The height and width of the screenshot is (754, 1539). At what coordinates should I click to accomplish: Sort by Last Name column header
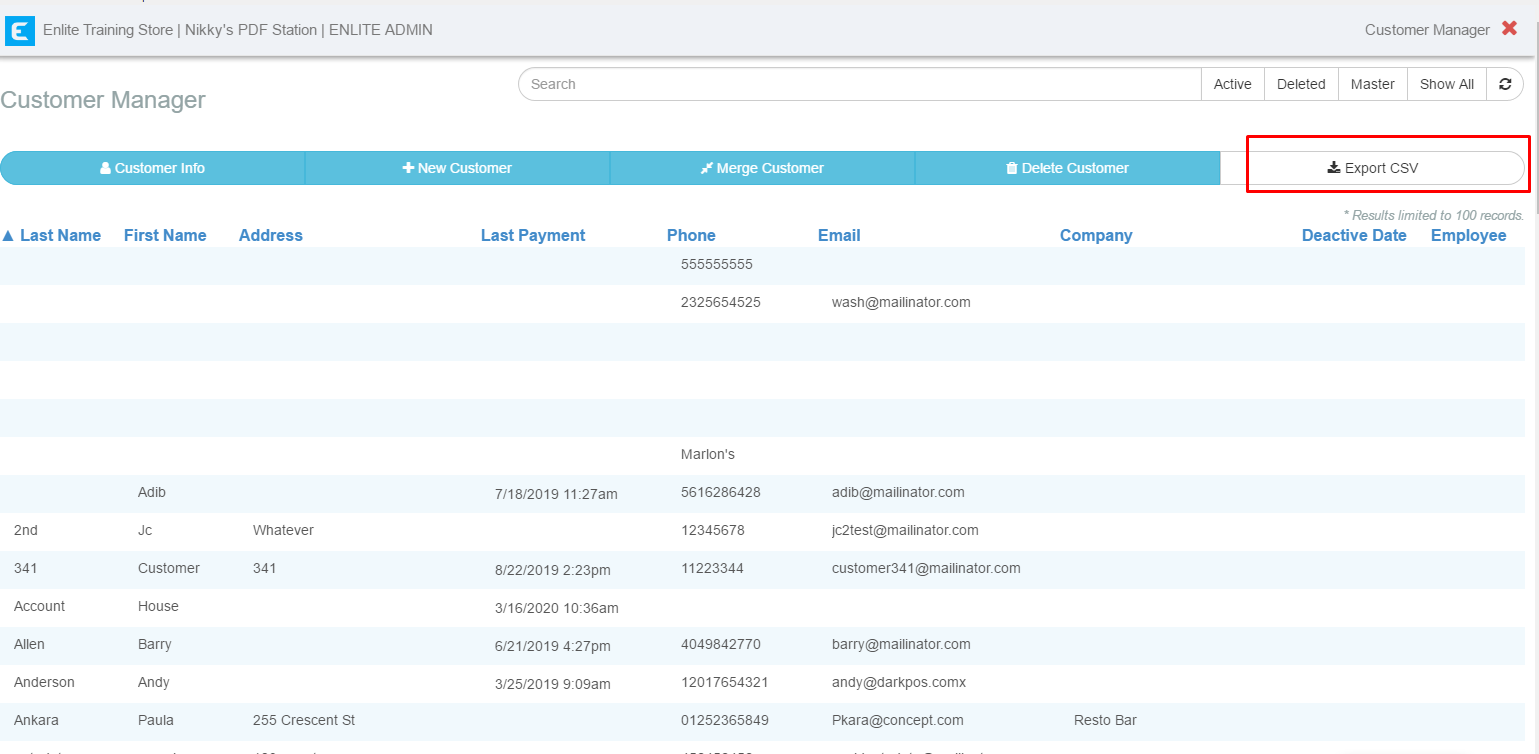[60, 236]
